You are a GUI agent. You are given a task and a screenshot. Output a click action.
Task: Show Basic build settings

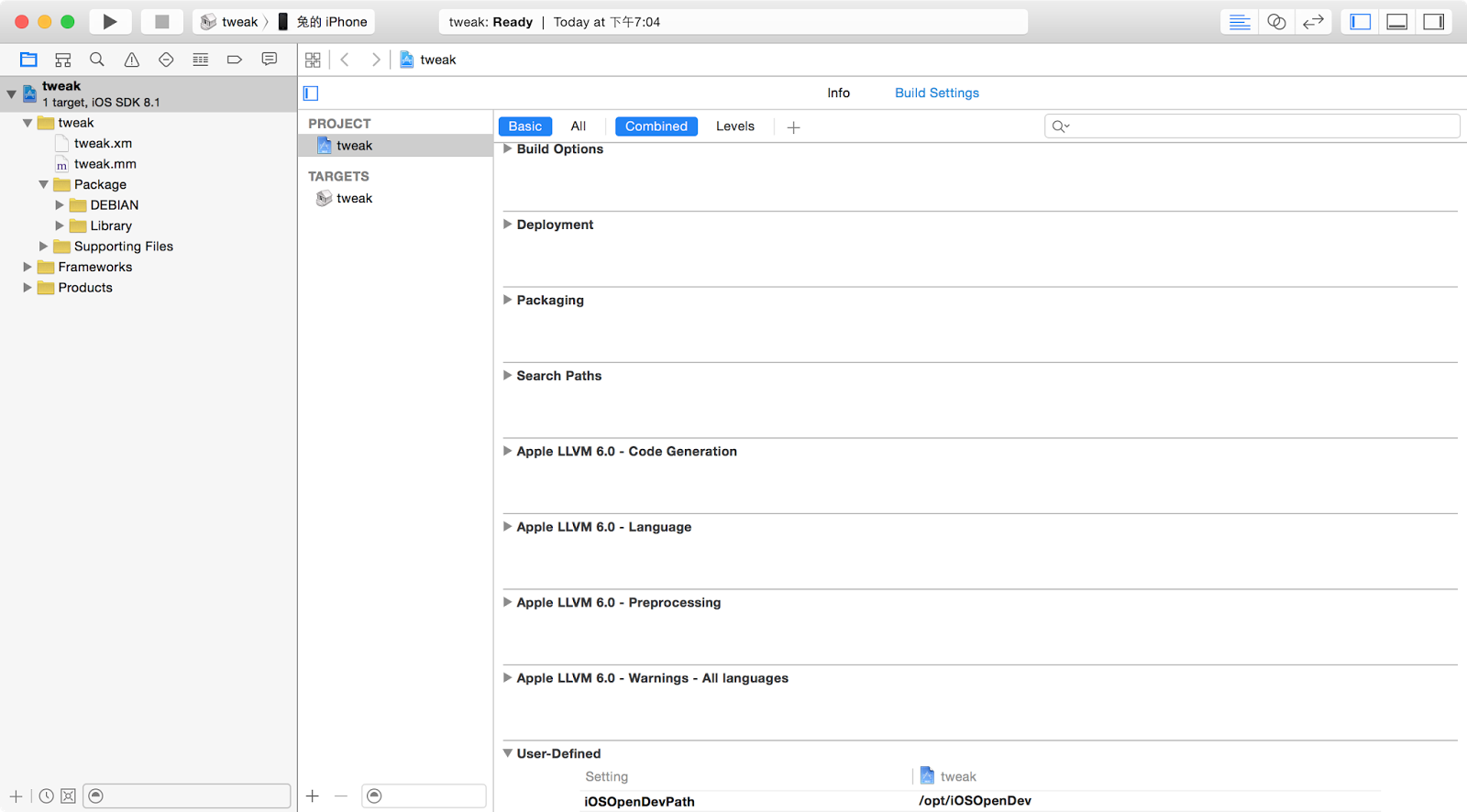point(525,126)
